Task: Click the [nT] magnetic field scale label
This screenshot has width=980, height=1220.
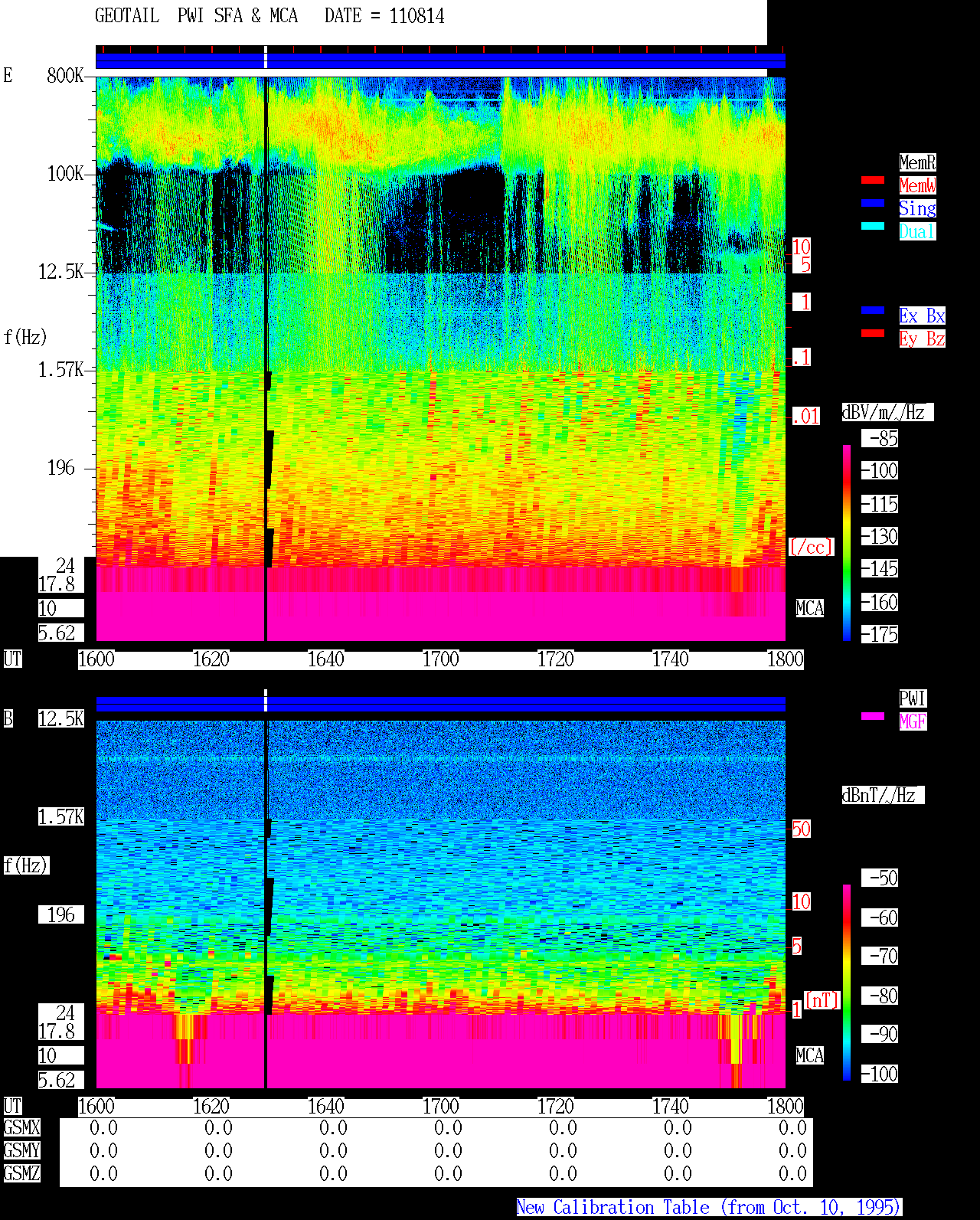Action: [x=822, y=1000]
